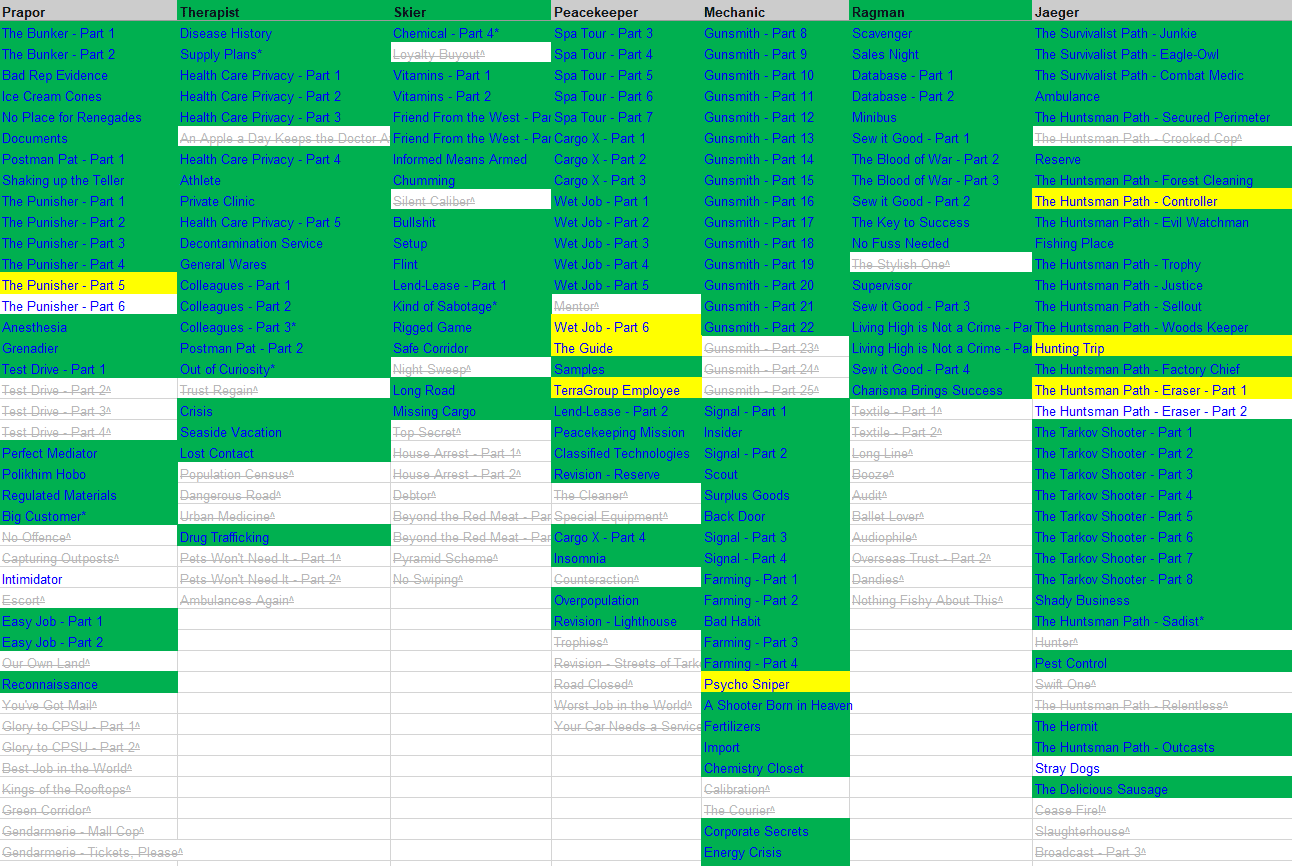1292x866 pixels.
Task: Select the Stray Dogs cell
Action: tap(1162, 768)
